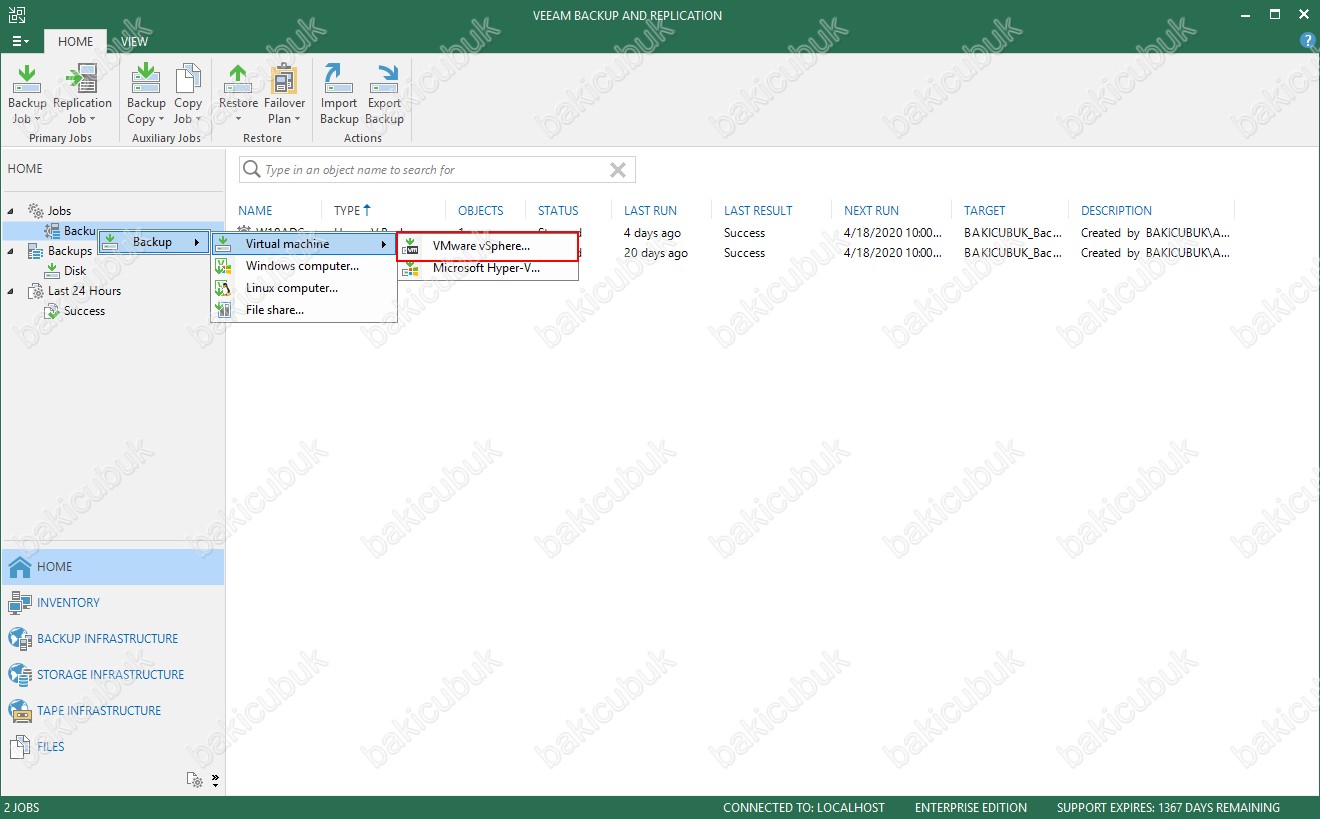Sort by the TYPE column header
The image size is (1320, 819).
pos(352,211)
